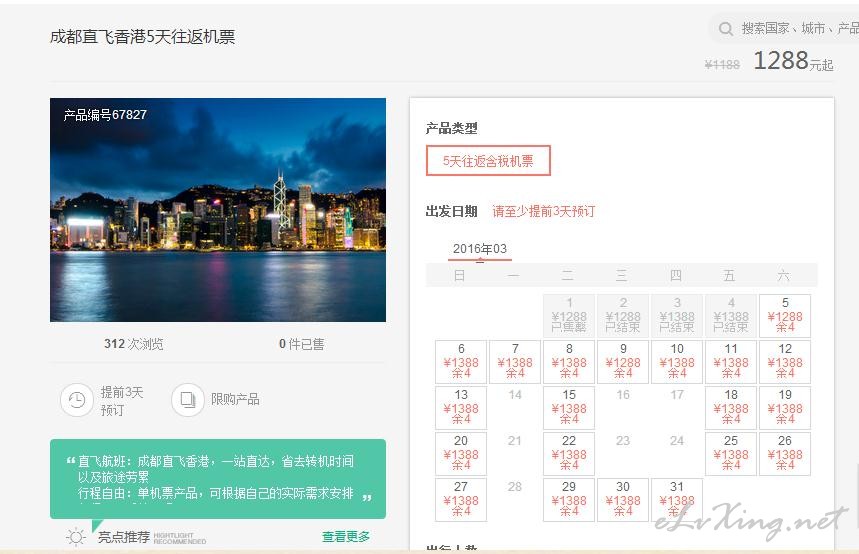Choose departure date March 31
859x554 pixels.
677,500
